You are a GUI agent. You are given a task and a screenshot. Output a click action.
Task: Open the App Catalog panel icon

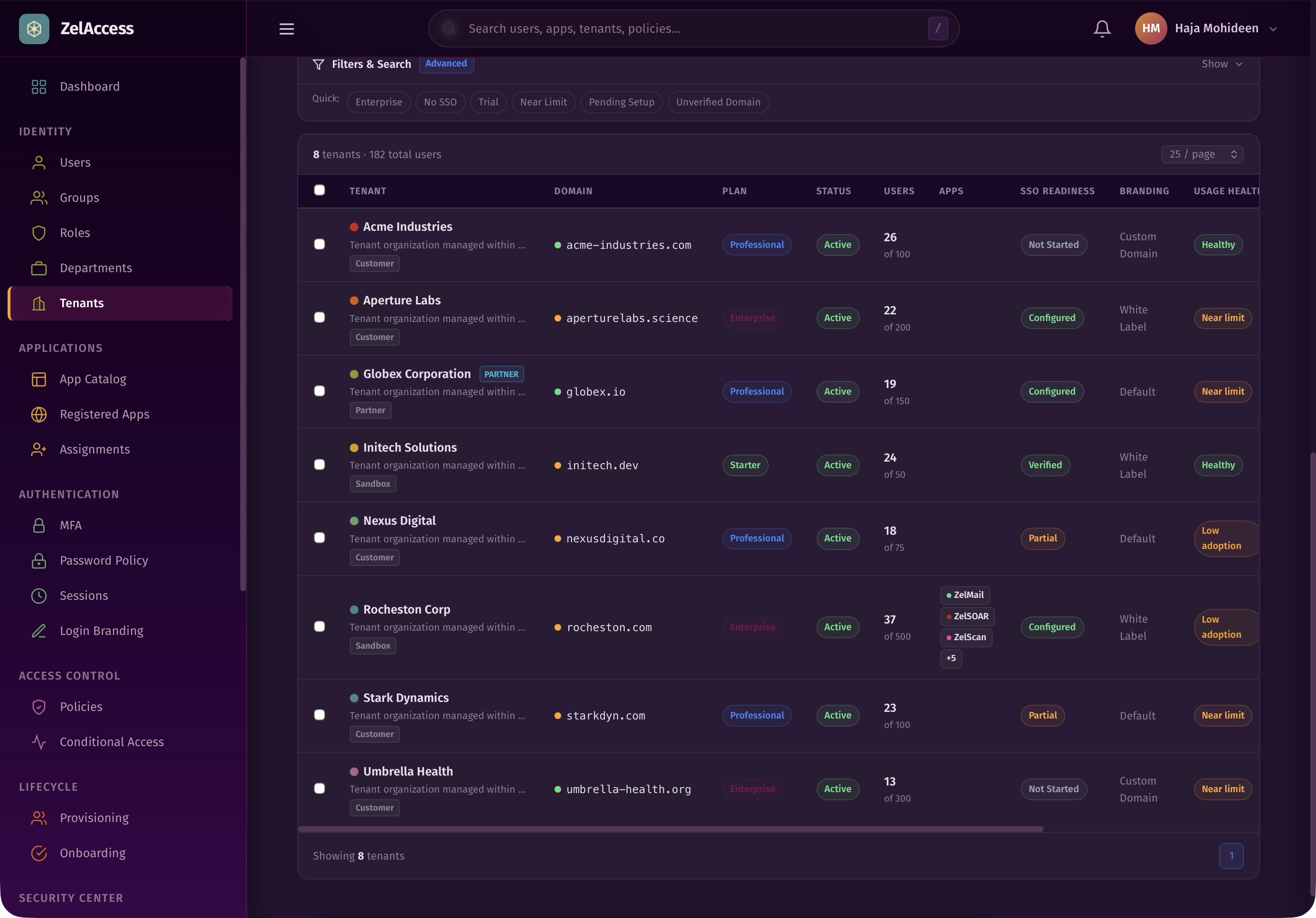38,379
